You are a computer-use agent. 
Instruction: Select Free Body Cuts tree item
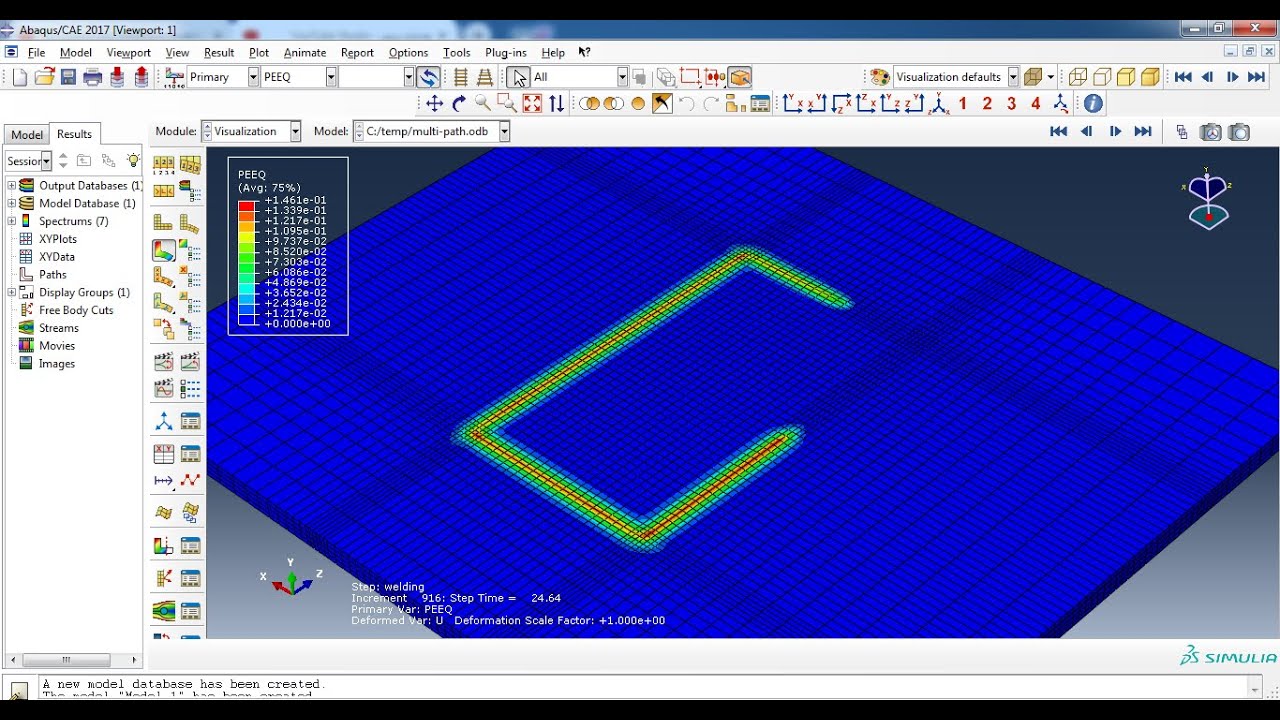76,310
